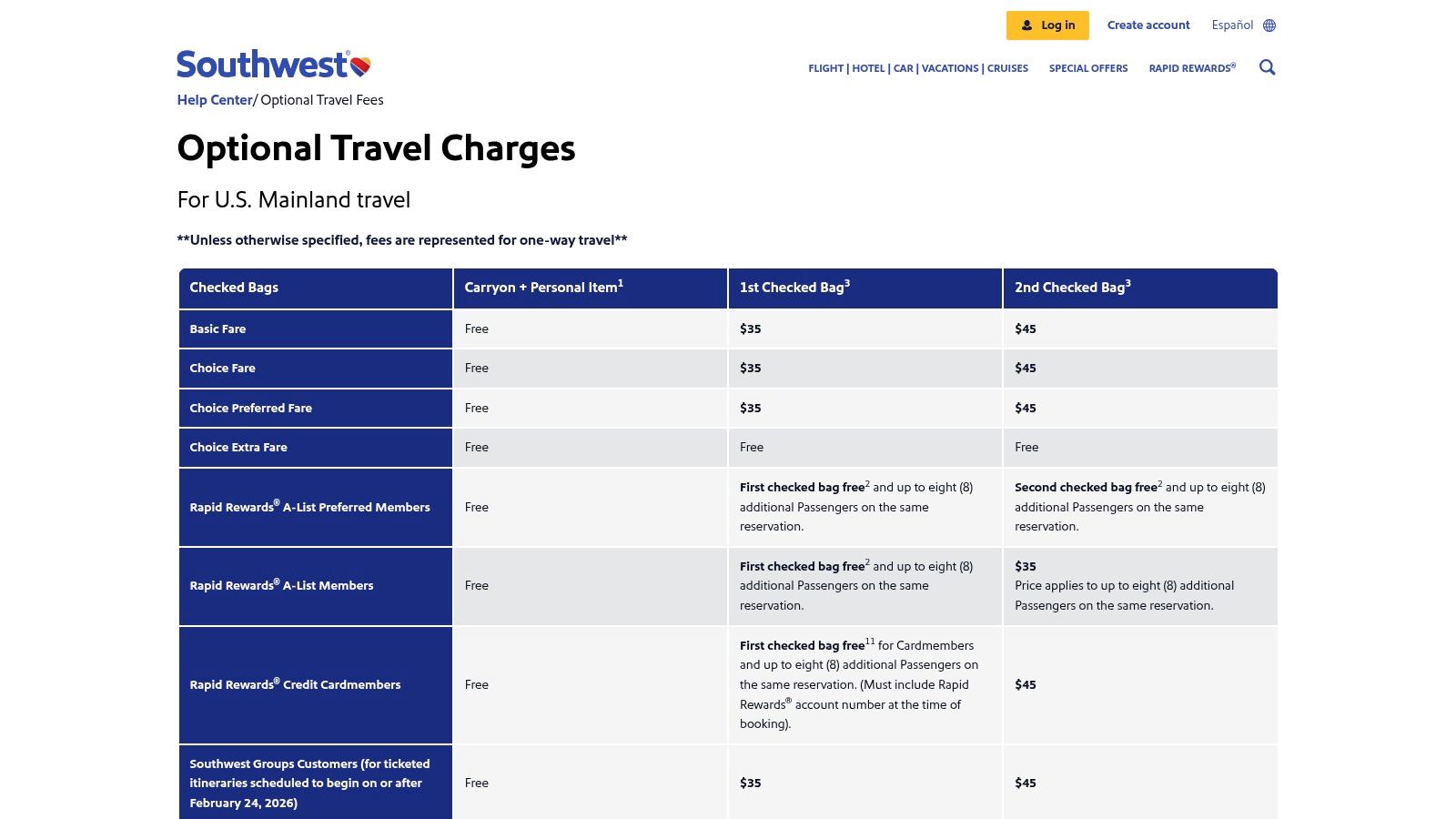Click the Log in button
This screenshot has width=1456, height=819.
1047,25
